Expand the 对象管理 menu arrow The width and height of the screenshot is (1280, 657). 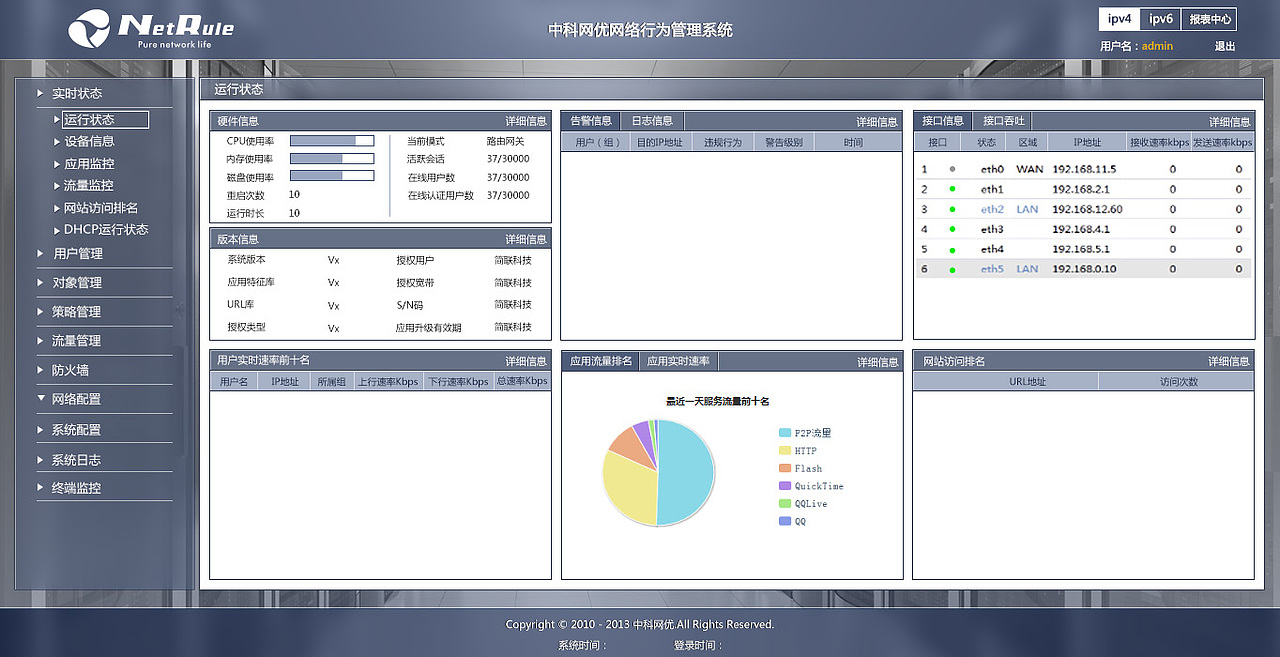pos(40,283)
